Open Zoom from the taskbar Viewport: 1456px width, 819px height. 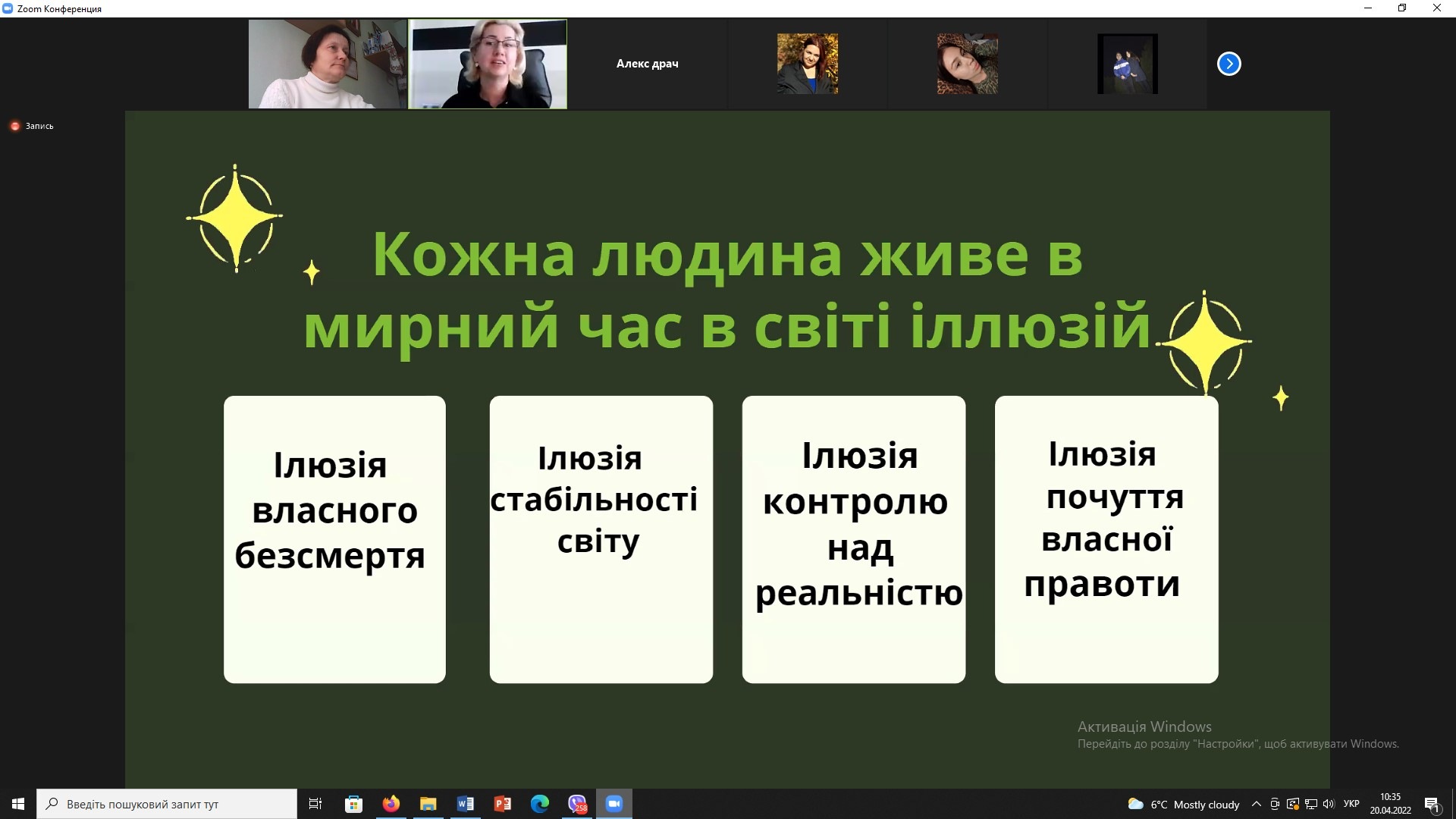613,804
